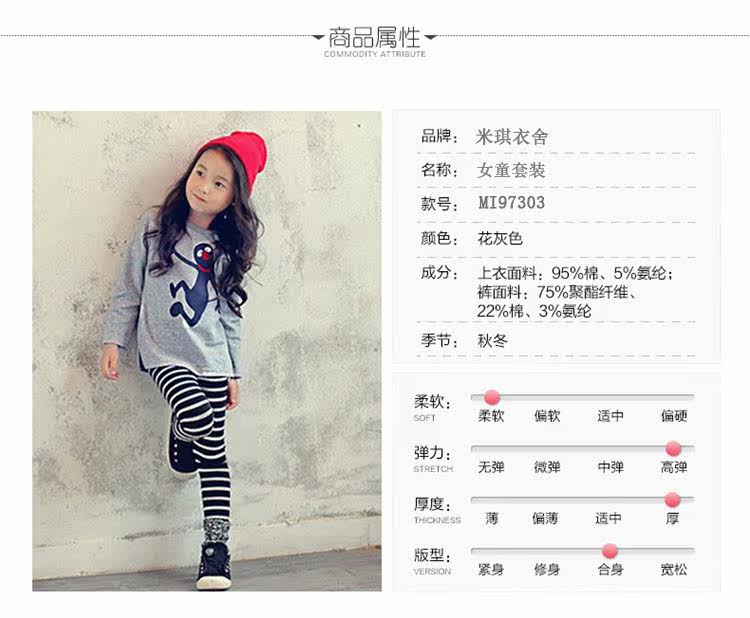Select the 偏软 softness label
Screen dimensions: 750x618
(x=547, y=416)
